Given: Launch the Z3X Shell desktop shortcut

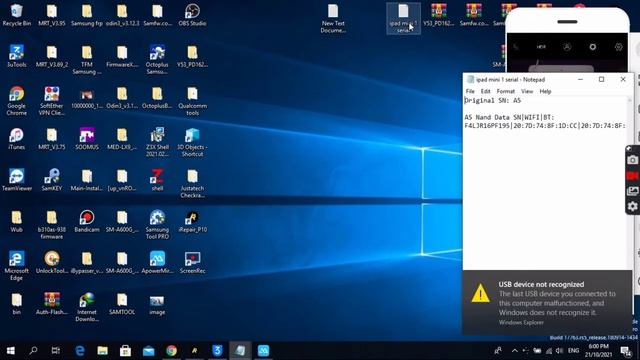Looking at the screenshot, I should point(157,142).
